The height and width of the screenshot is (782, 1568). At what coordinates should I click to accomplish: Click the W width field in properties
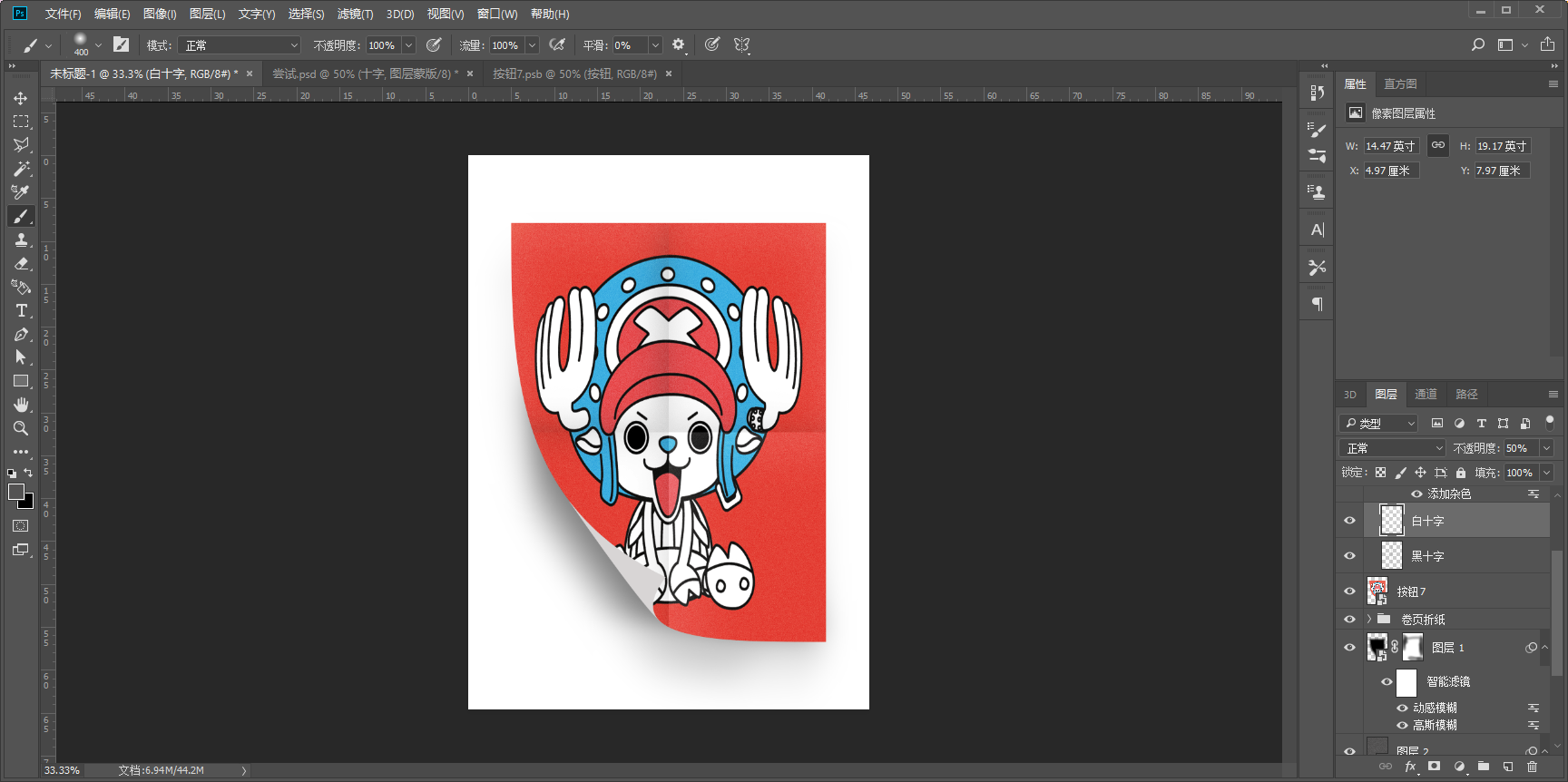[x=1391, y=146]
